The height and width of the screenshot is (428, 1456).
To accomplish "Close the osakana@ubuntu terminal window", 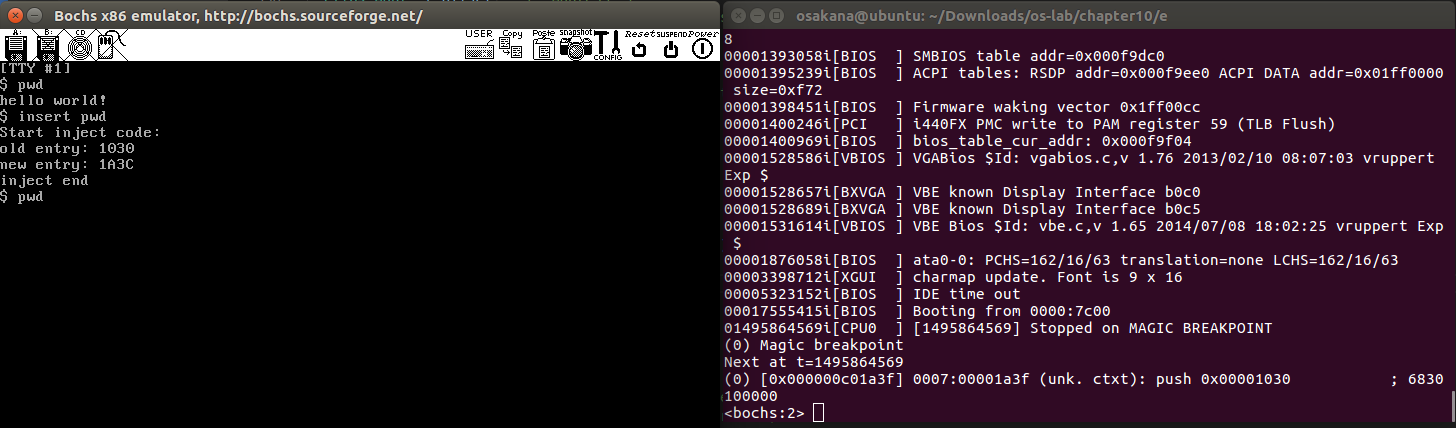I will 739,16.
